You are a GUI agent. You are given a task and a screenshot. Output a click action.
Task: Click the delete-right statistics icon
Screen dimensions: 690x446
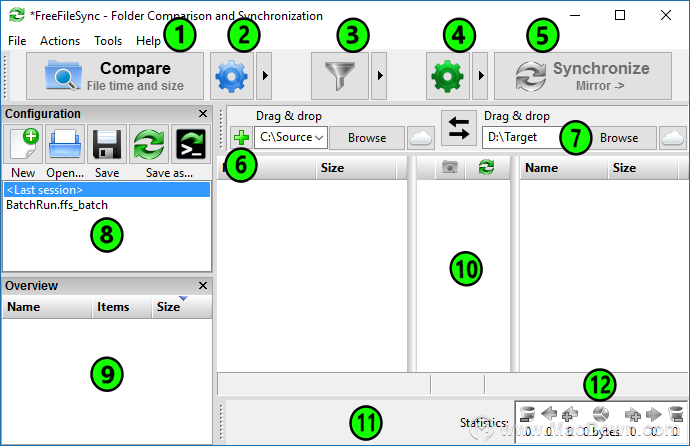click(675, 414)
